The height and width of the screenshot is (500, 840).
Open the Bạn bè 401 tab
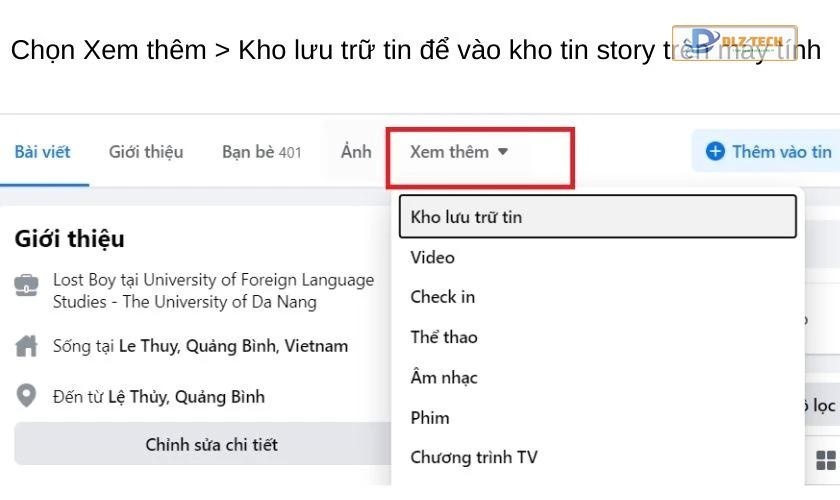pos(261,152)
